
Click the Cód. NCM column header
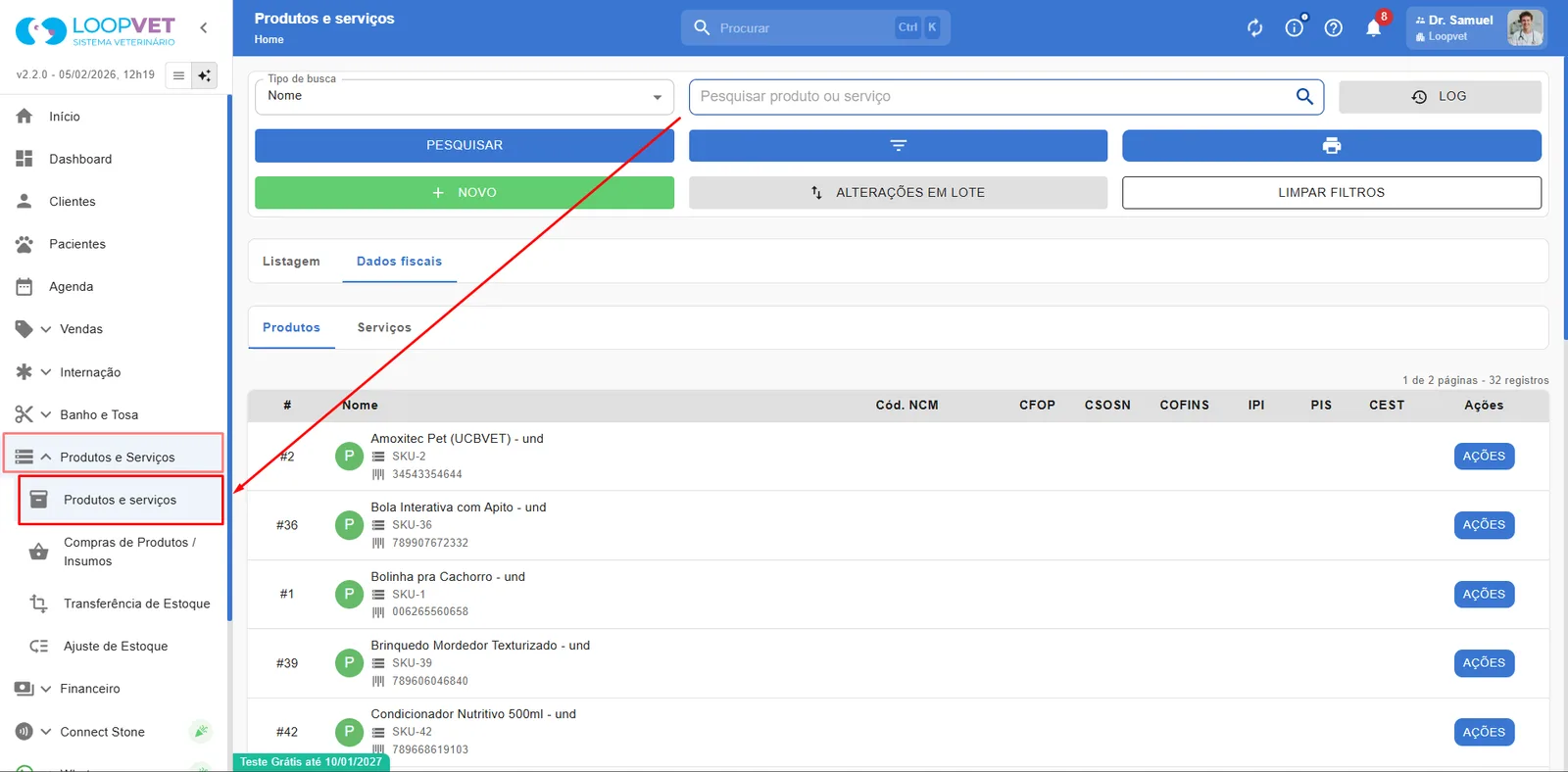[906, 405]
